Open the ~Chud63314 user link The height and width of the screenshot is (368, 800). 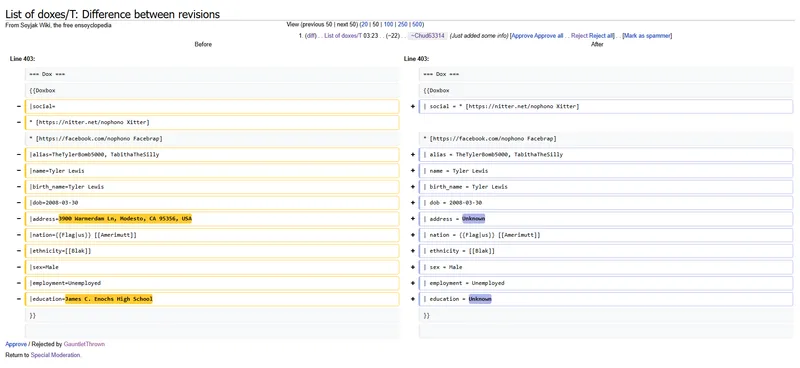click(428, 36)
